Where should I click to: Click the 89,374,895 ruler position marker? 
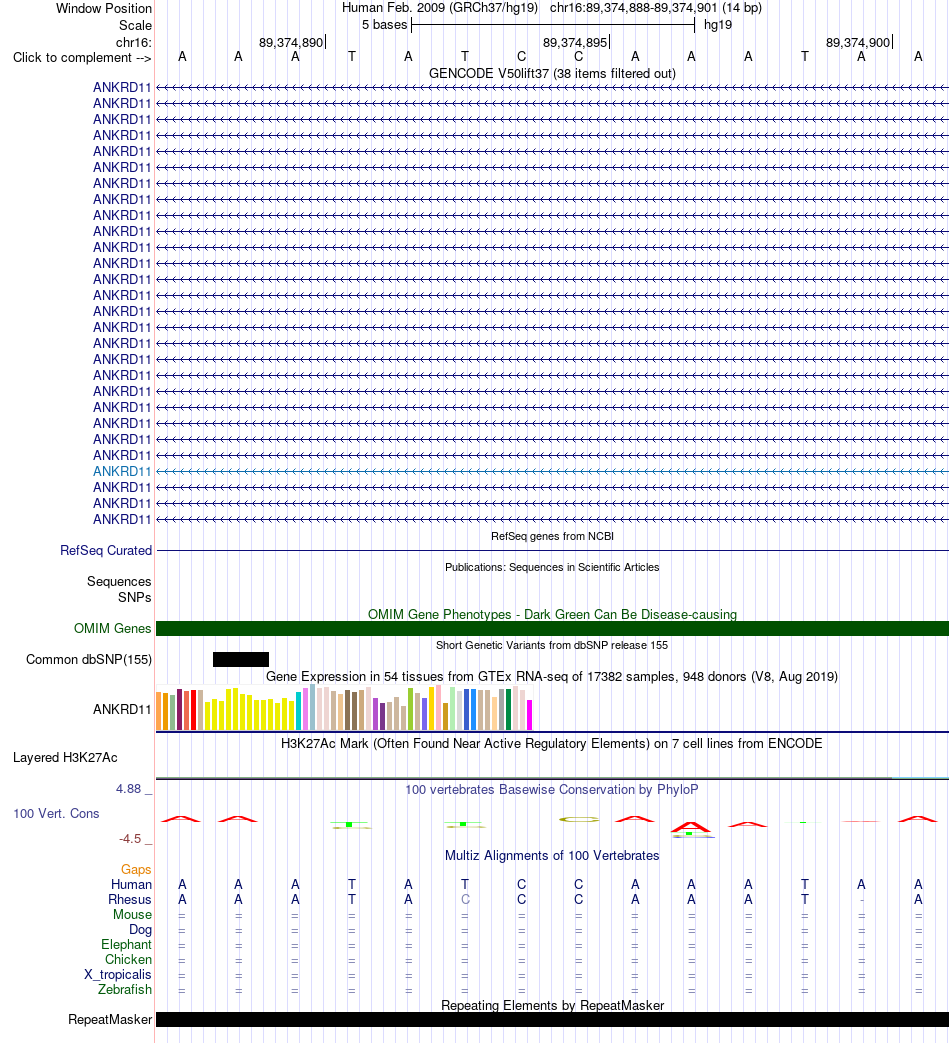coord(575,43)
